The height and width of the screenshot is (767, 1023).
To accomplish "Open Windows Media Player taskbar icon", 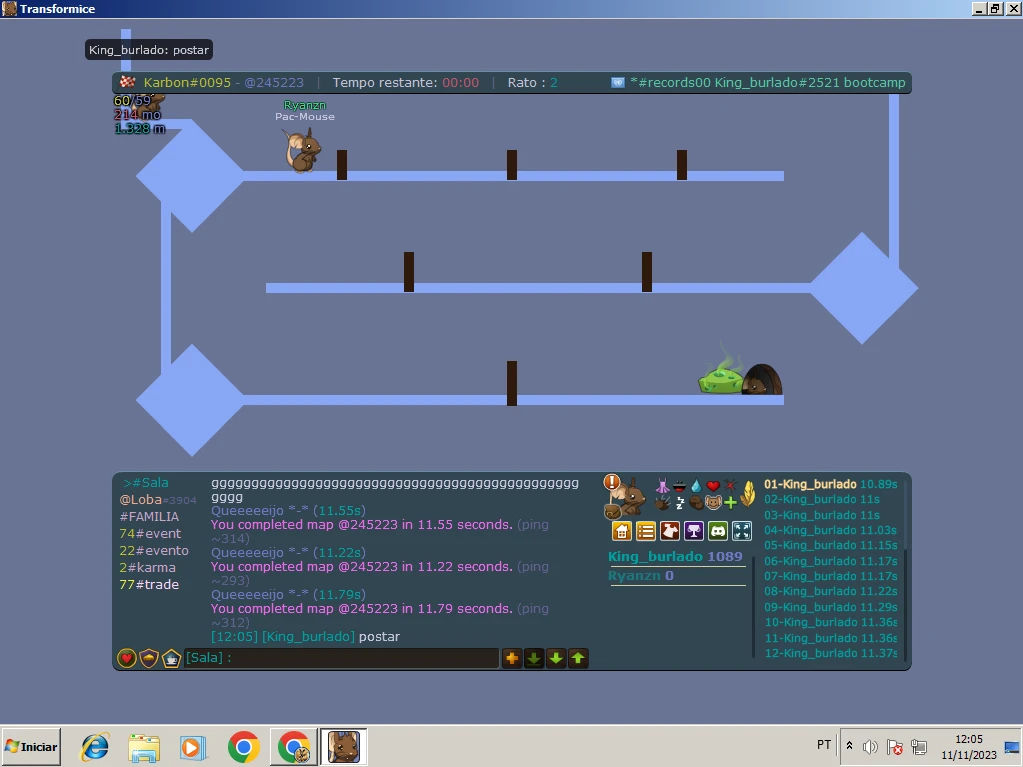I will pos(192,747).
